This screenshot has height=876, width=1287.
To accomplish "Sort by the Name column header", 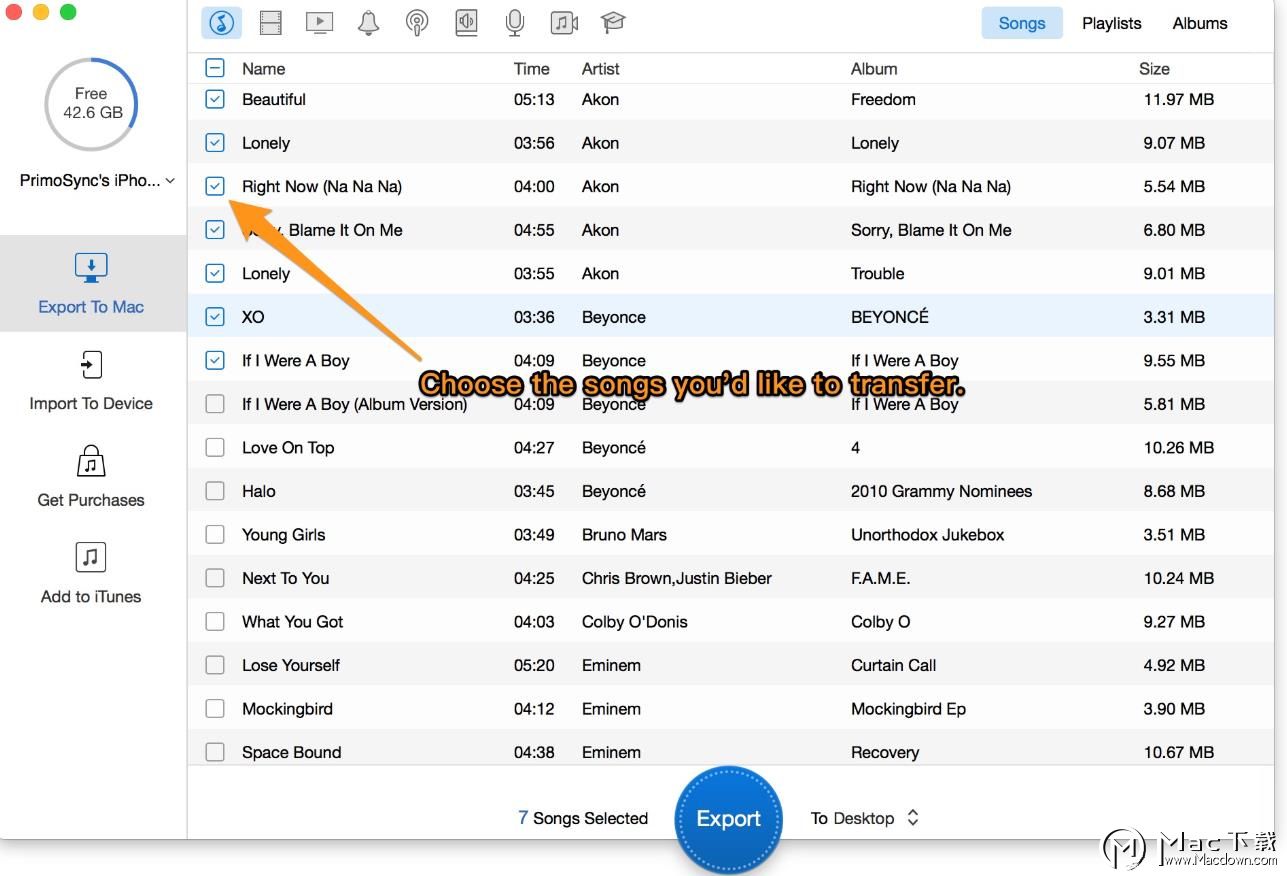I will (263, 69).
